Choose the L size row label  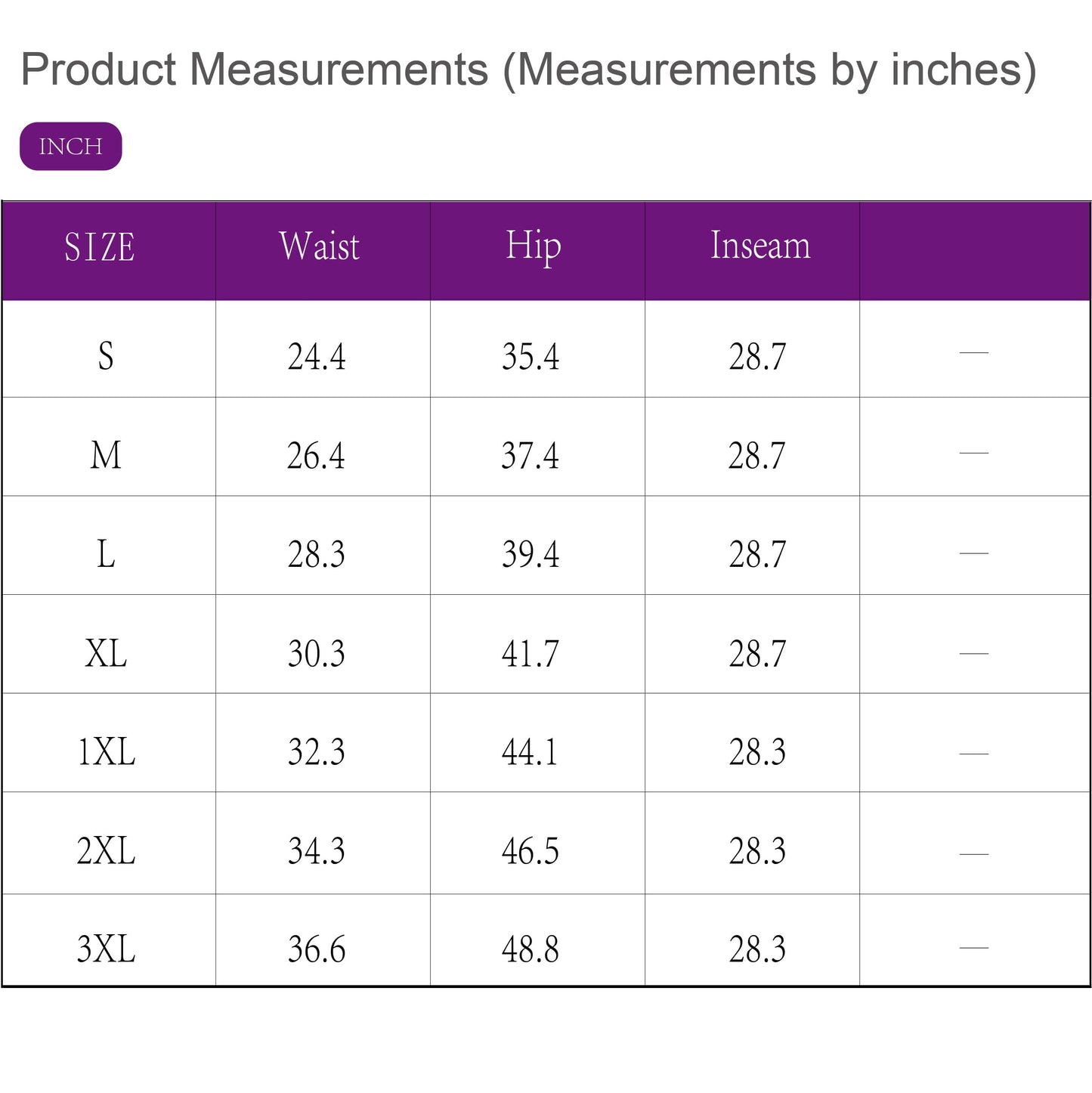point(106,554)
